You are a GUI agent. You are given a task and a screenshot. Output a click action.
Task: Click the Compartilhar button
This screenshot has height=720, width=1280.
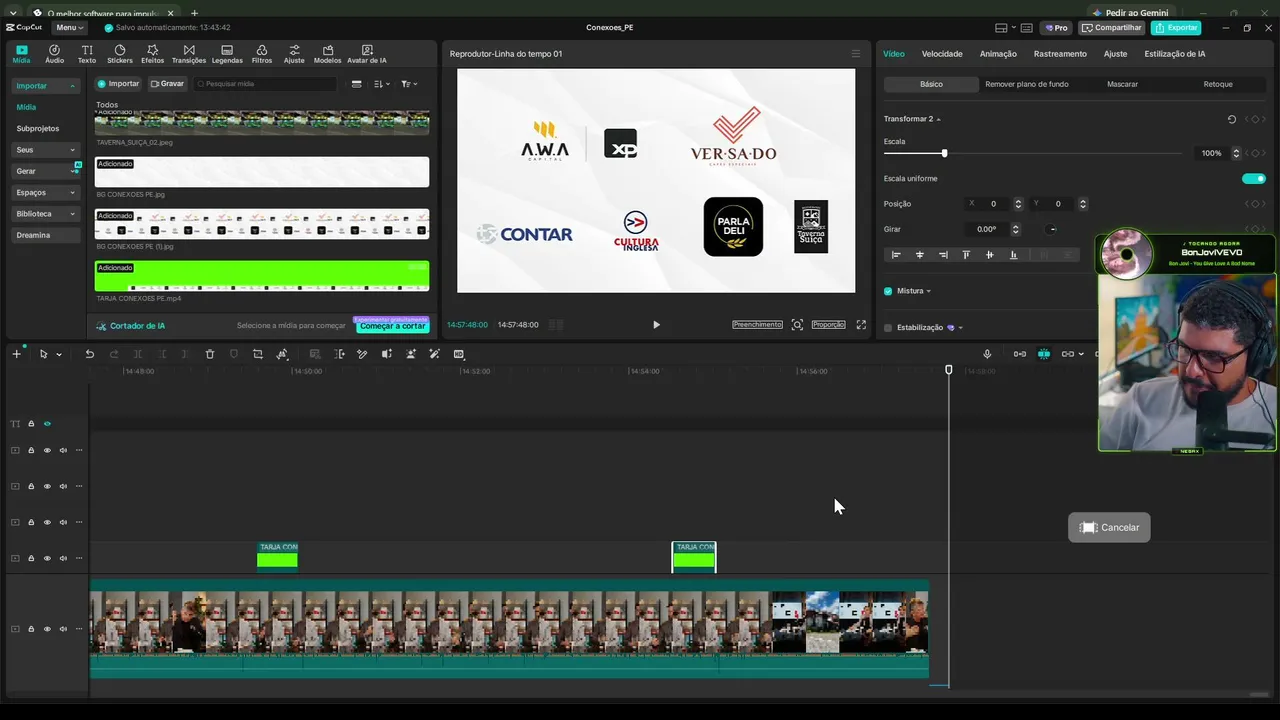coord(1111,28)
